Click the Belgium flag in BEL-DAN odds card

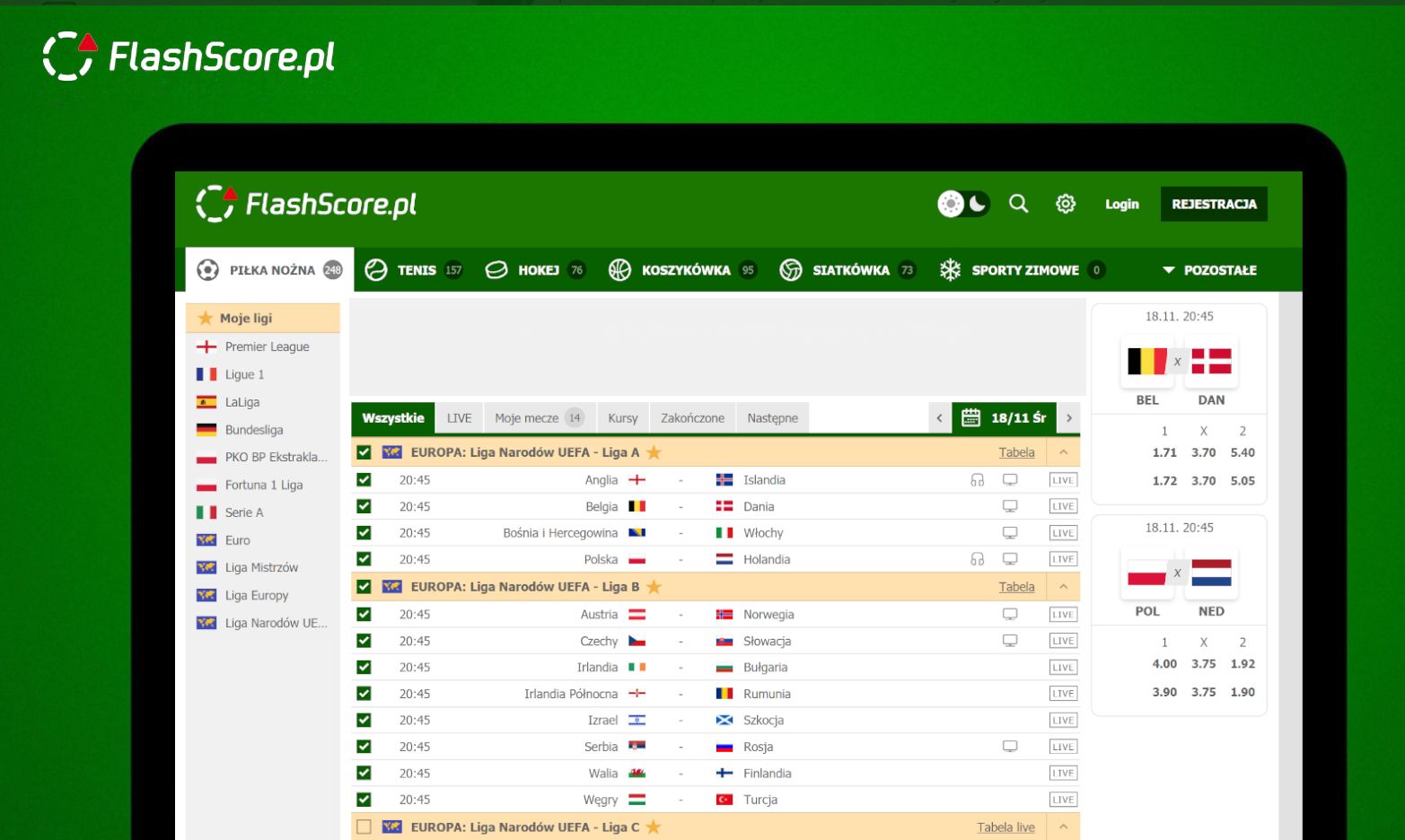pos(1146,362)
